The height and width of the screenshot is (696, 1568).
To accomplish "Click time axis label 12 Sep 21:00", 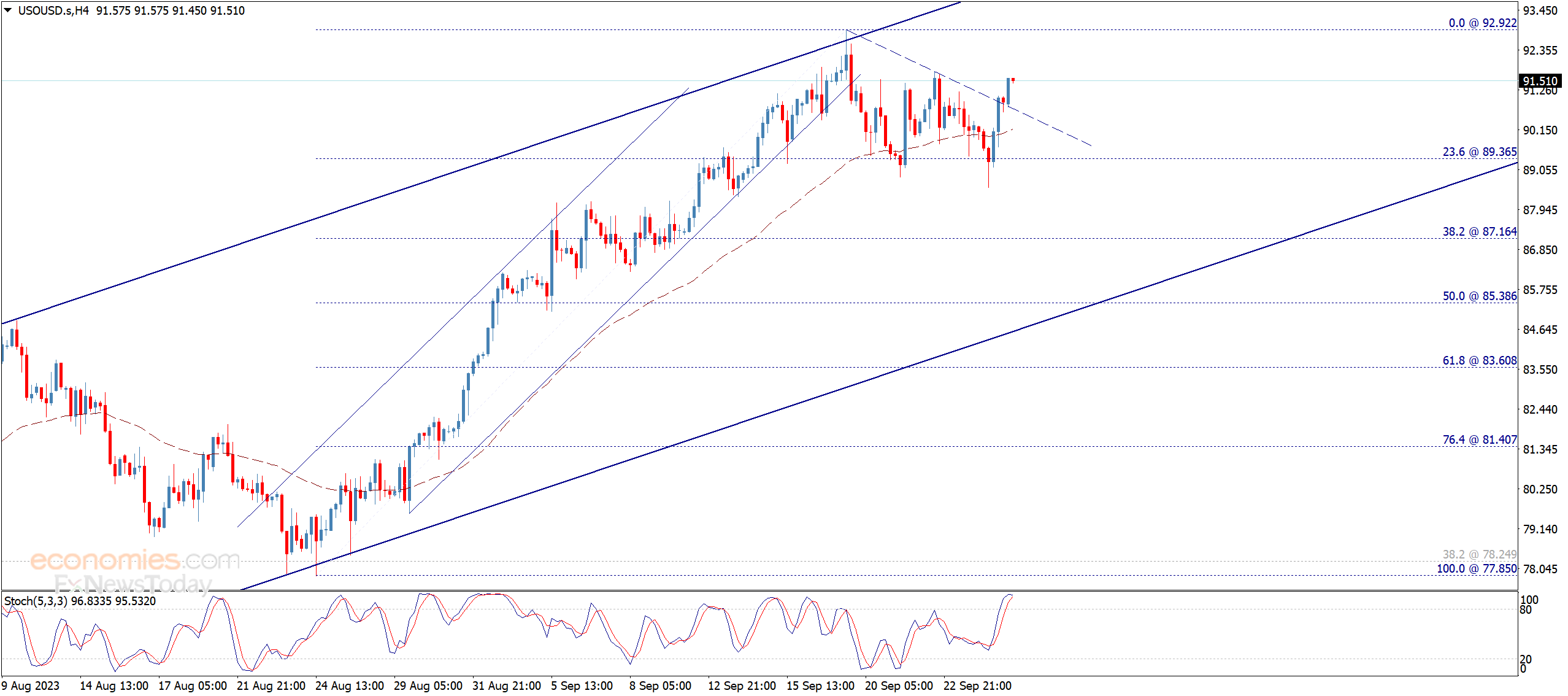I will coord(742,686).
